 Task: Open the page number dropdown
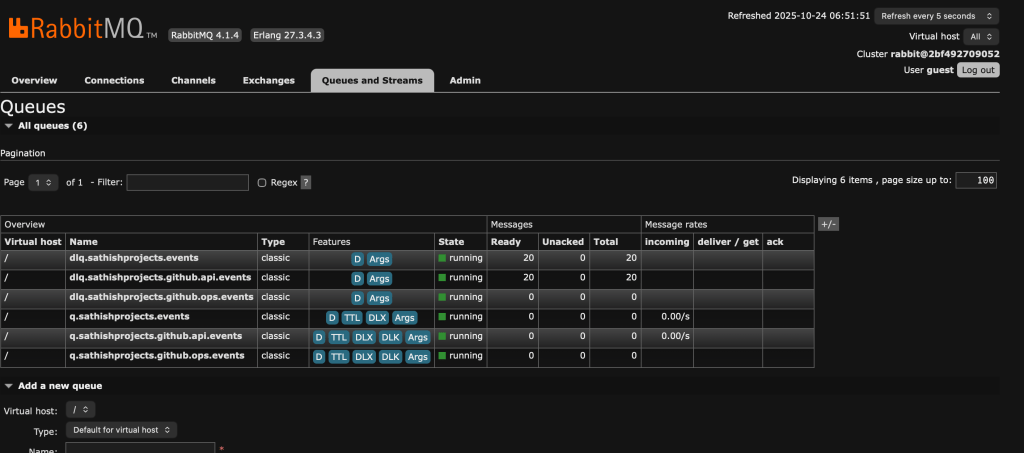pyautogui.click(x=43, y=183)
